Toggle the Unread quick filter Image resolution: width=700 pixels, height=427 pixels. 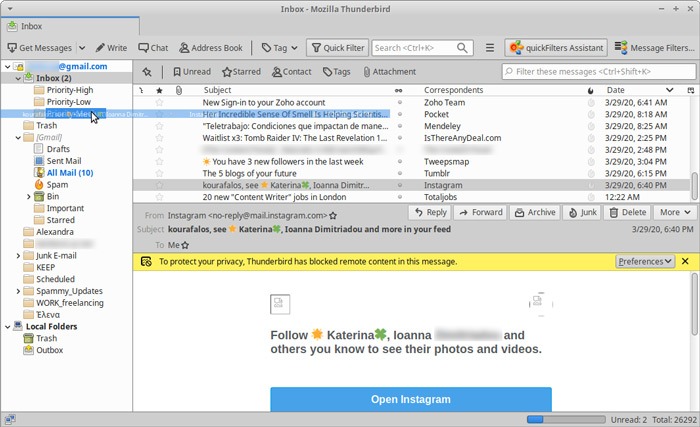coord(192,71)
